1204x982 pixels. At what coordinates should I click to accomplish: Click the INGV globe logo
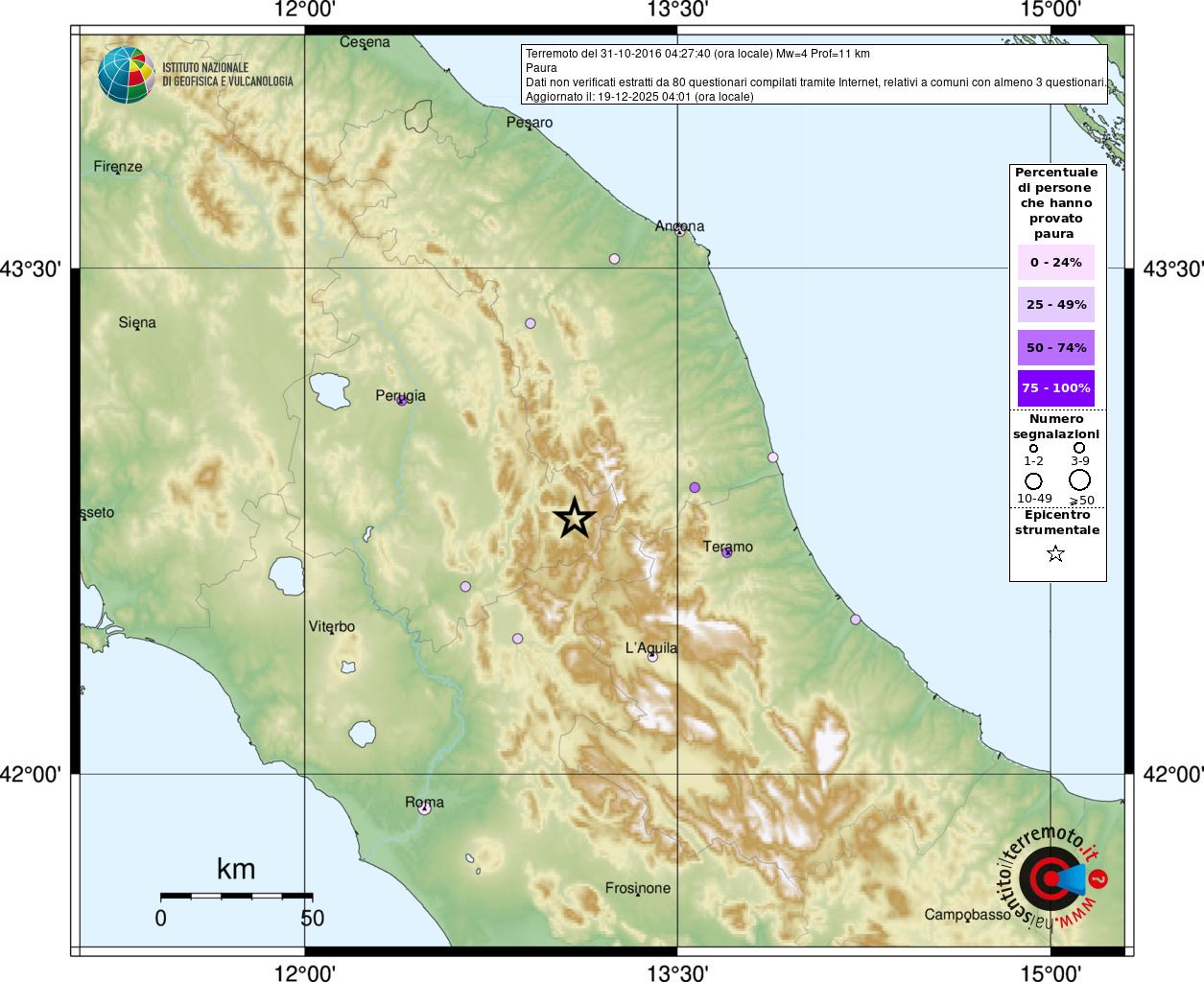point(126,75)
